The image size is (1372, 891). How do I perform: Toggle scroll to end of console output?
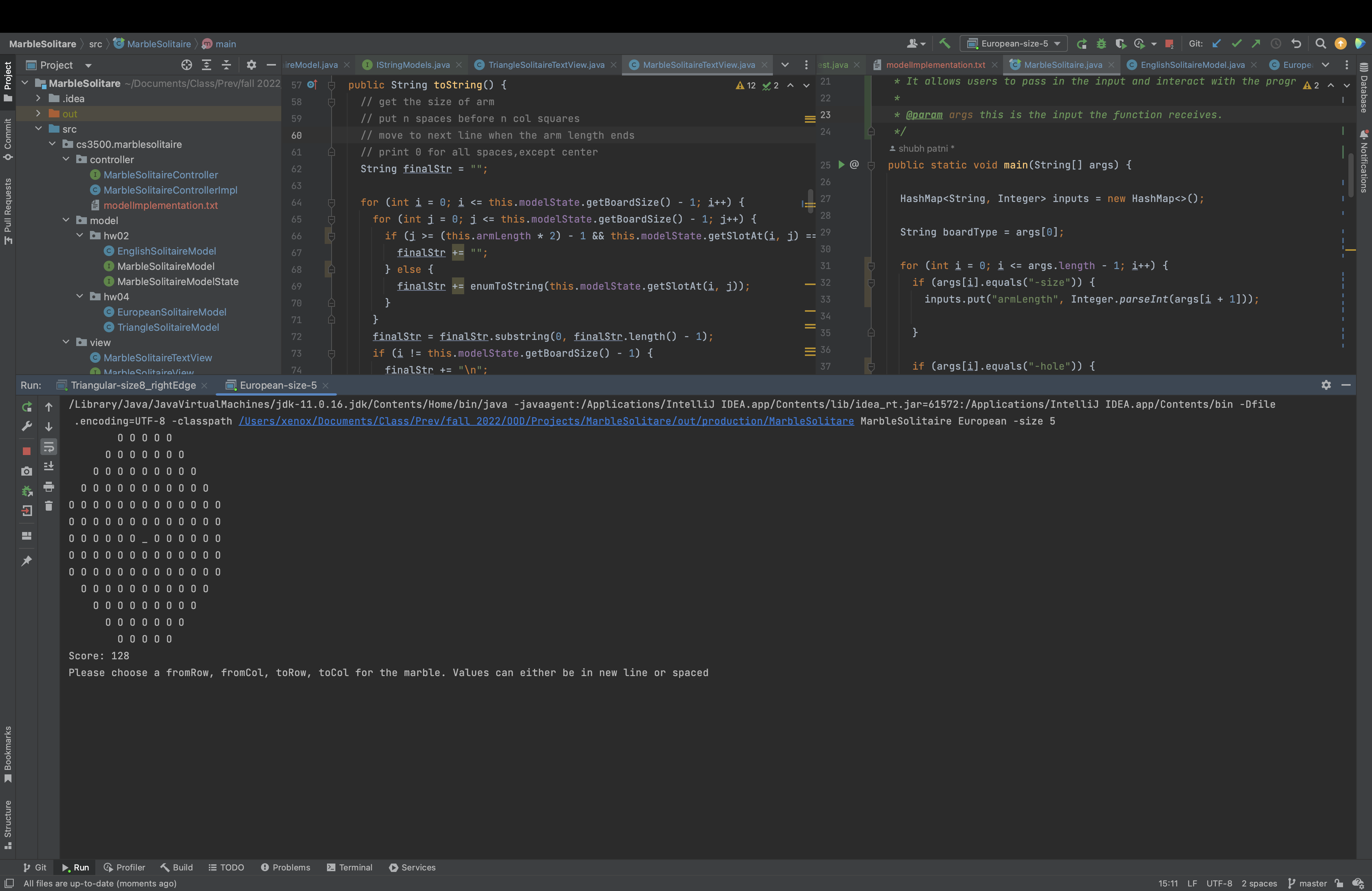(49, 466)
